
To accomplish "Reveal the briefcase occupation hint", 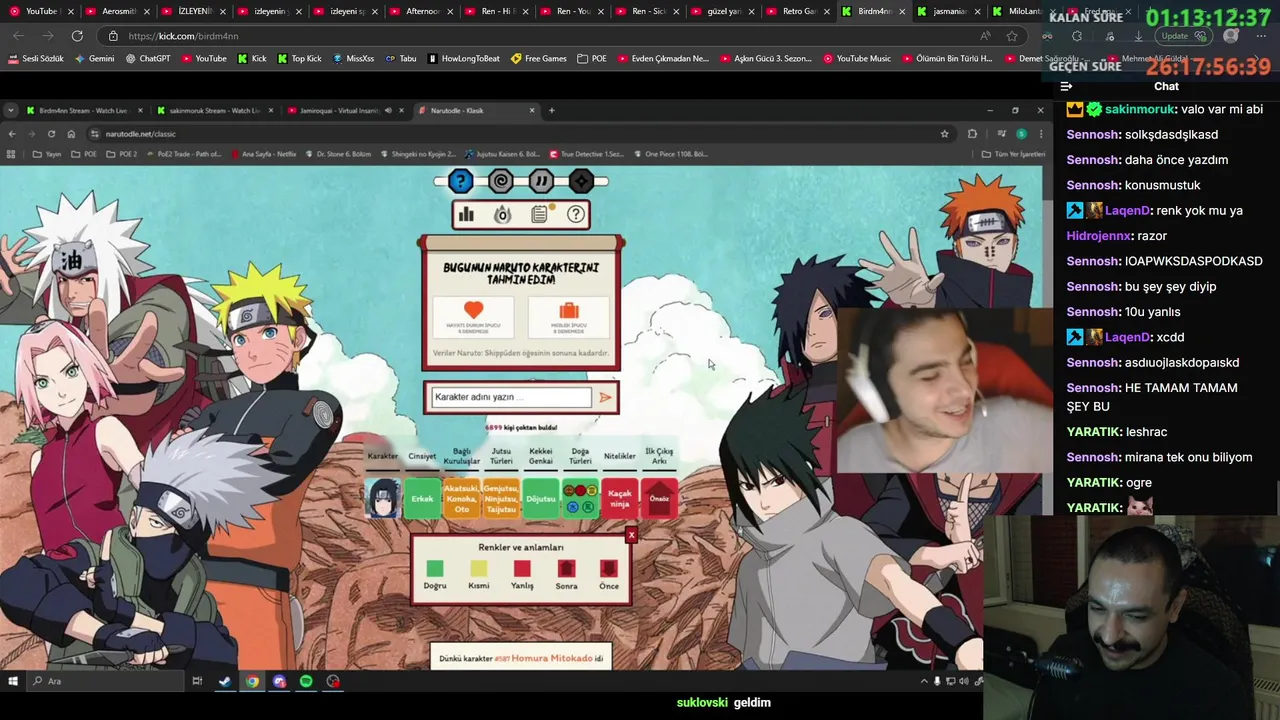I will pos(568,317).
